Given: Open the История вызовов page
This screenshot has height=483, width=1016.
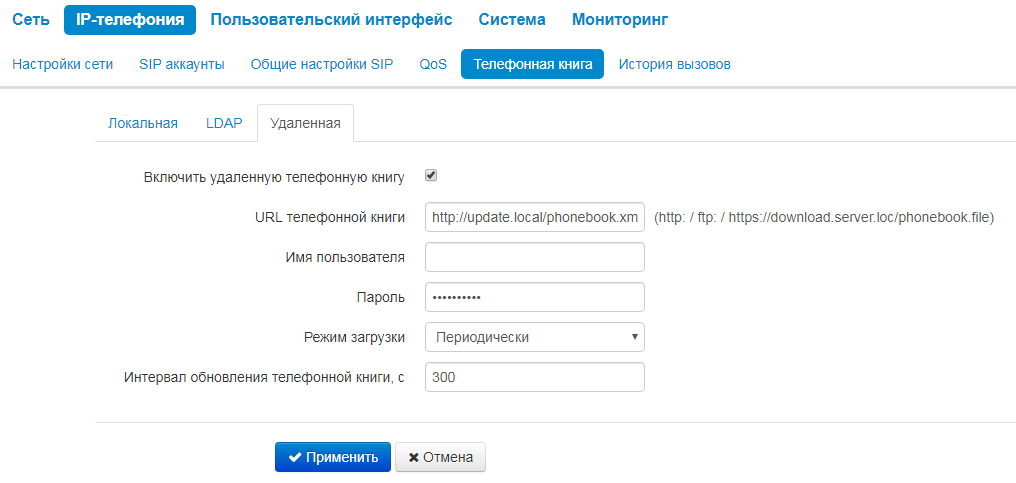Looking at the screenshot, I should pos(674,64).
